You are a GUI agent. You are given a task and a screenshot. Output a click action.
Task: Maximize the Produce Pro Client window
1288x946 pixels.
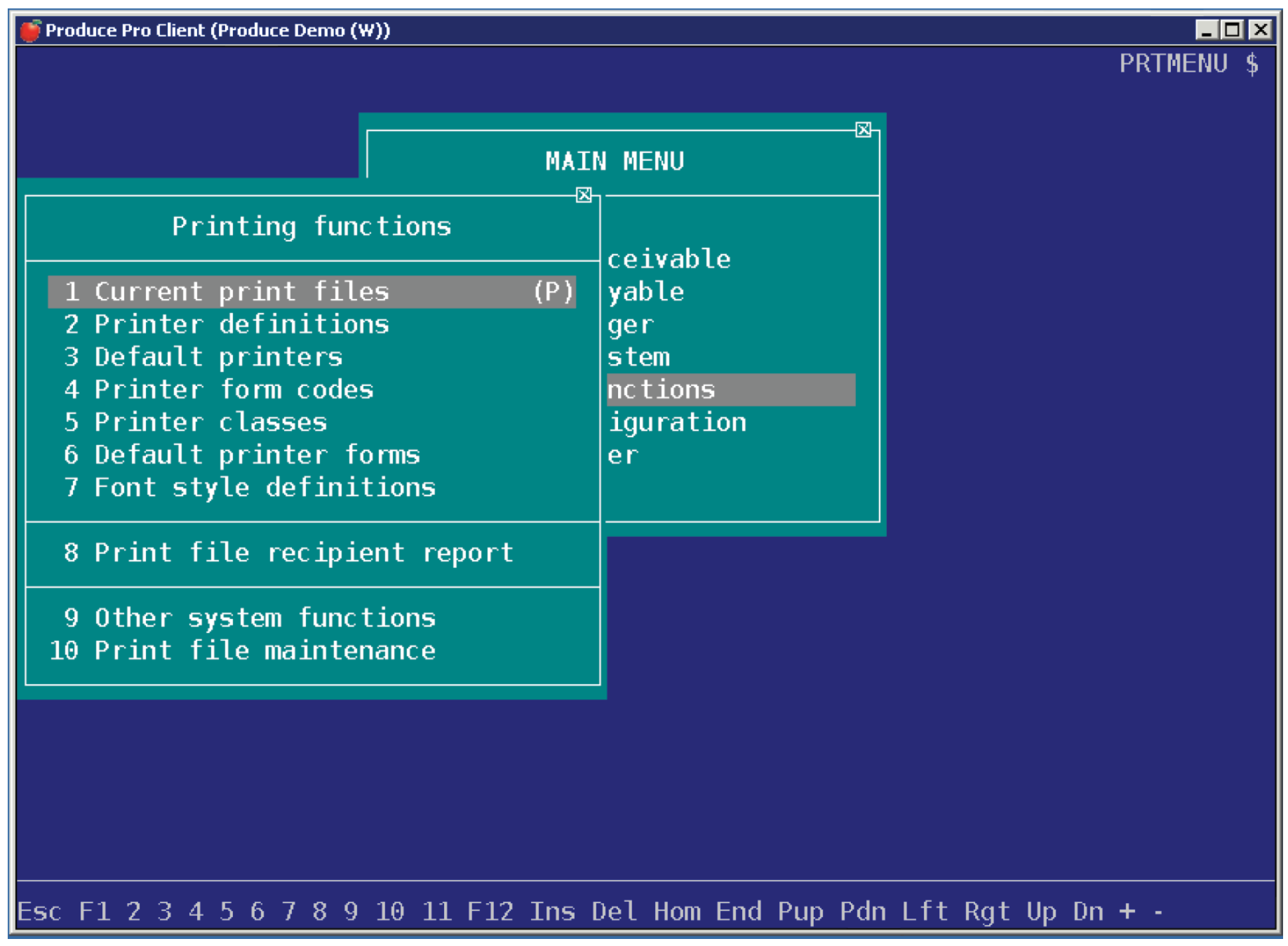click(x=1233, y=30)
